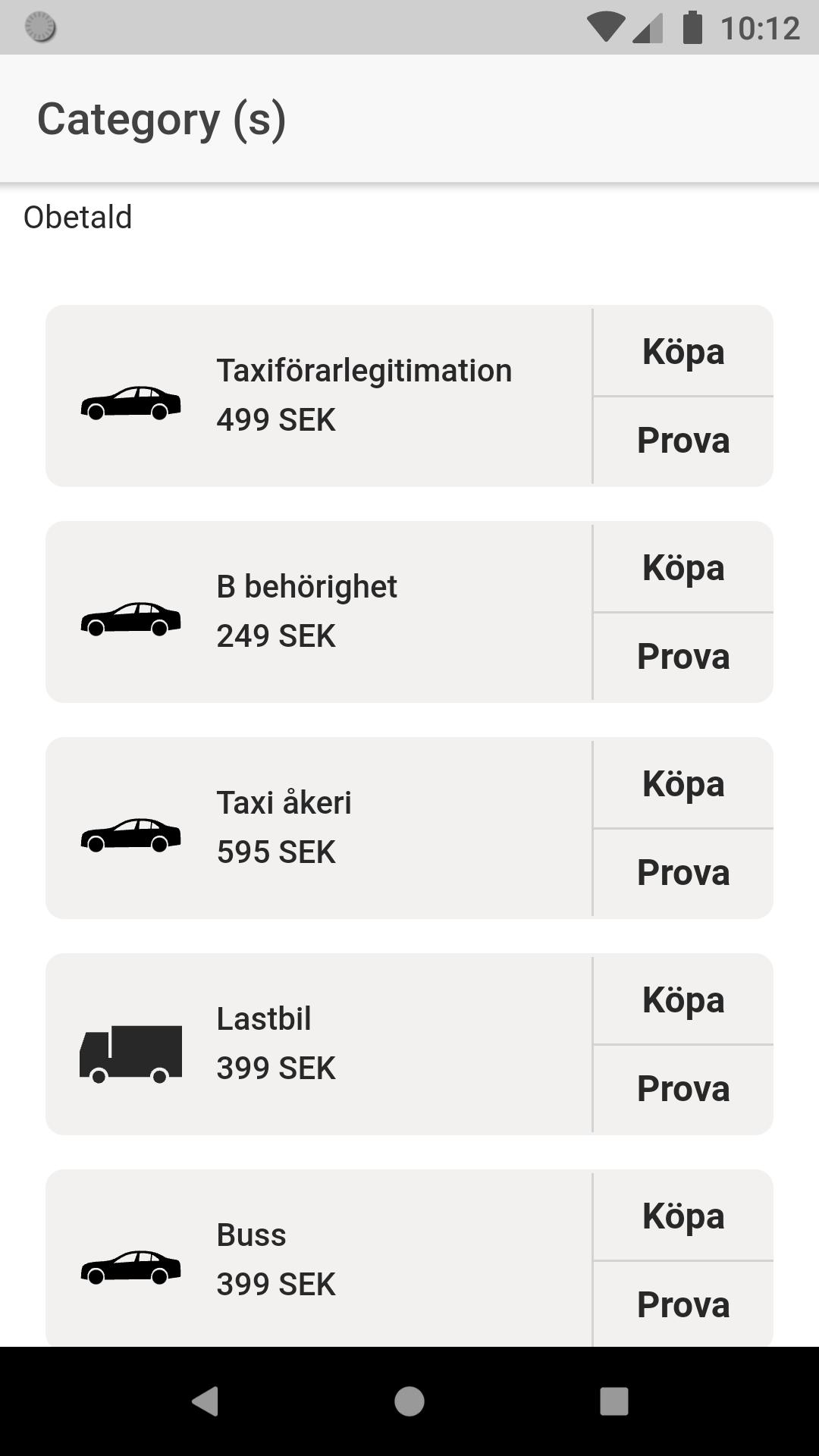Image resolution: width=819 pixels, height=1456 pixels.
Task: Open the Lastbil 399 SEK entry
Action: click(318, 1044)
